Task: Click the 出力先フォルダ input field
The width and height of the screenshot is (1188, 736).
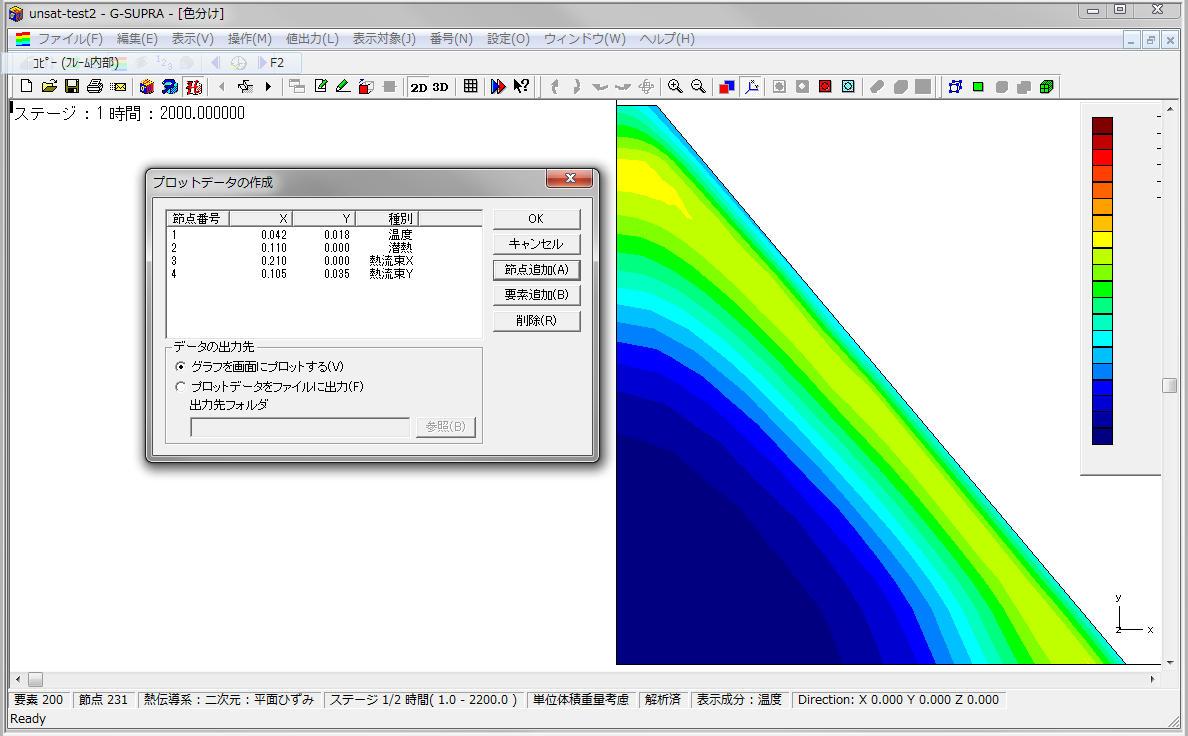Action: (300, 428)
